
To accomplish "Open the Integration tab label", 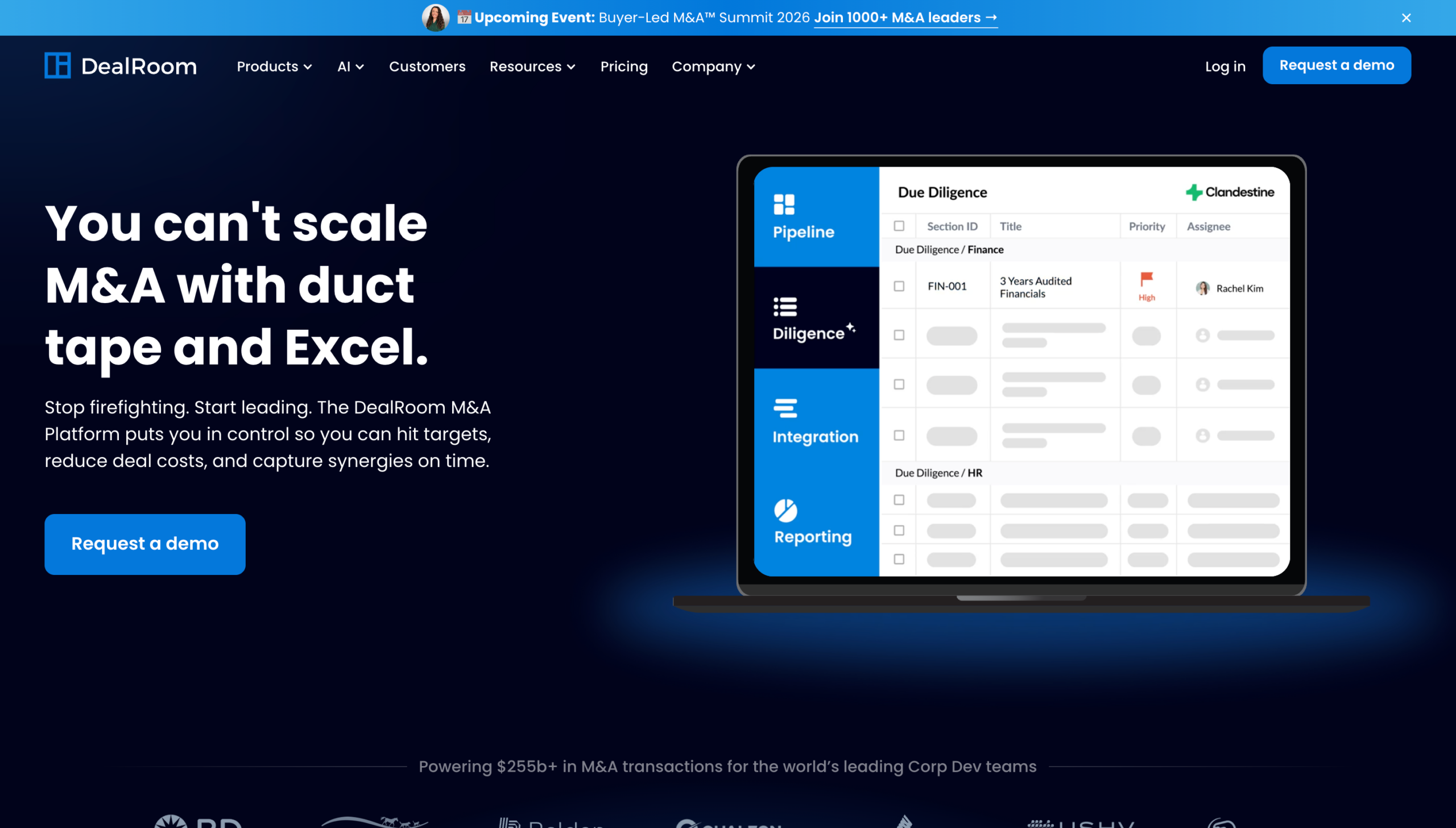I will [x=815, y=437].
